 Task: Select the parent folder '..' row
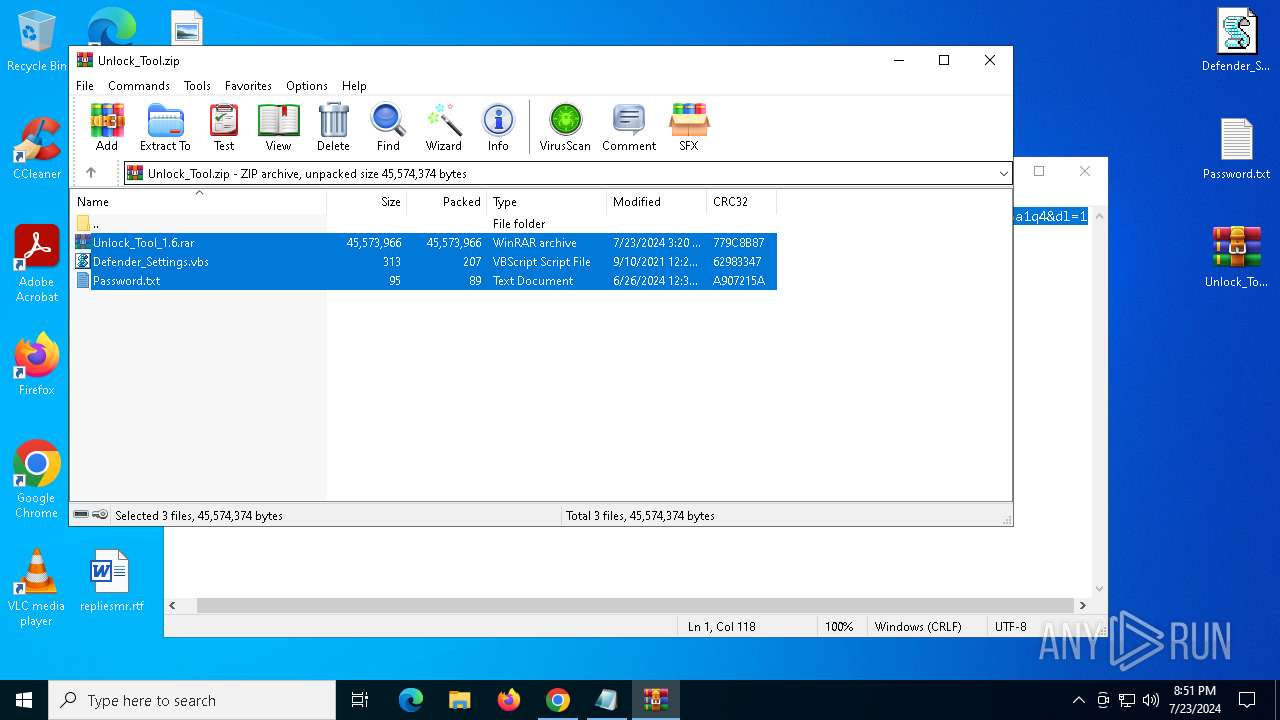coord(423,224)
